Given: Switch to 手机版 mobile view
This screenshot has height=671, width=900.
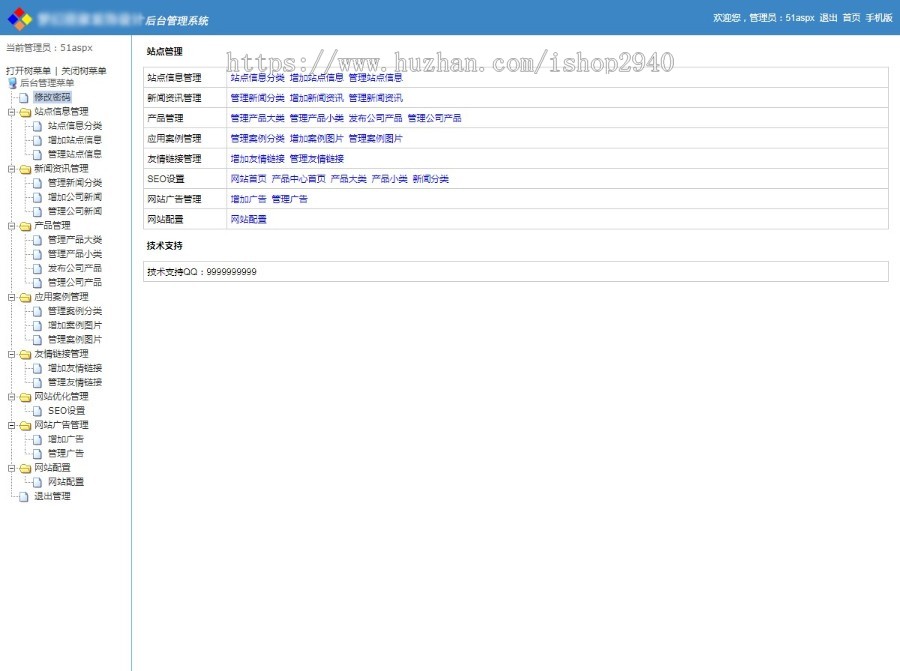Looking at the screenshot, I should [x=881, y=17].
